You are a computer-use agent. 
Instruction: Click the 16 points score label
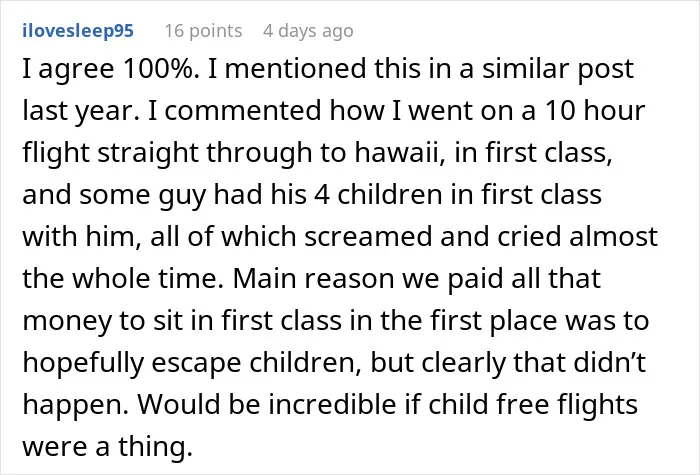pos(204,31)
